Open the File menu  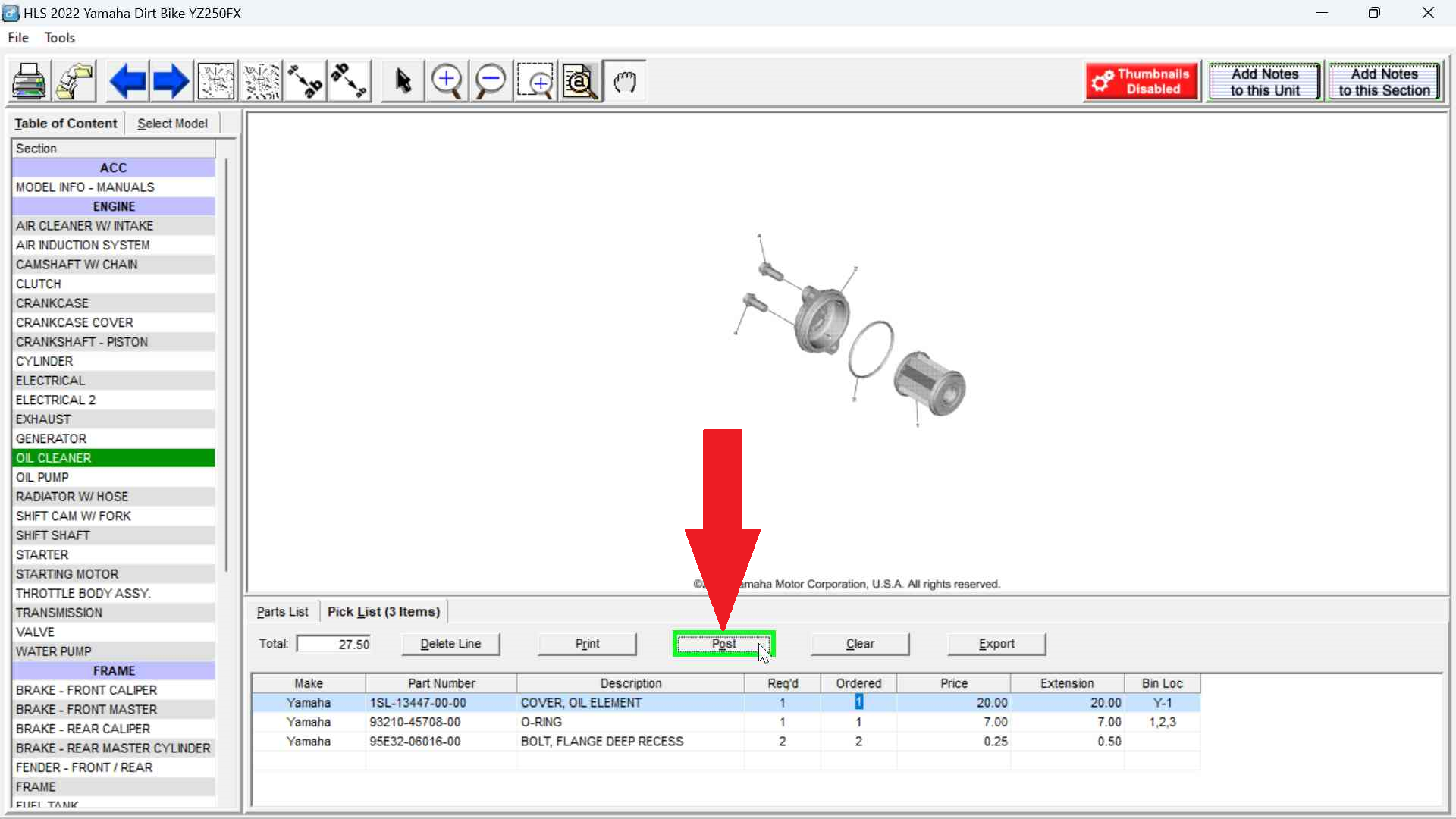pos(18,38)
